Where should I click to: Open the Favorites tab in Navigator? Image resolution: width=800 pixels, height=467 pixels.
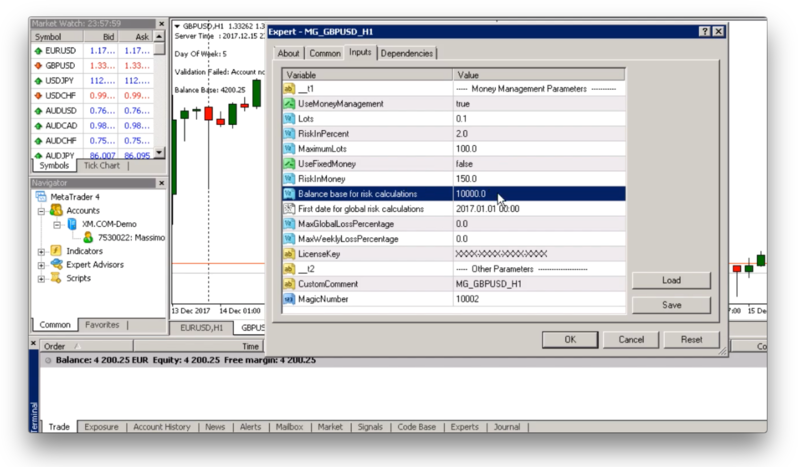[x=102, y=325]
